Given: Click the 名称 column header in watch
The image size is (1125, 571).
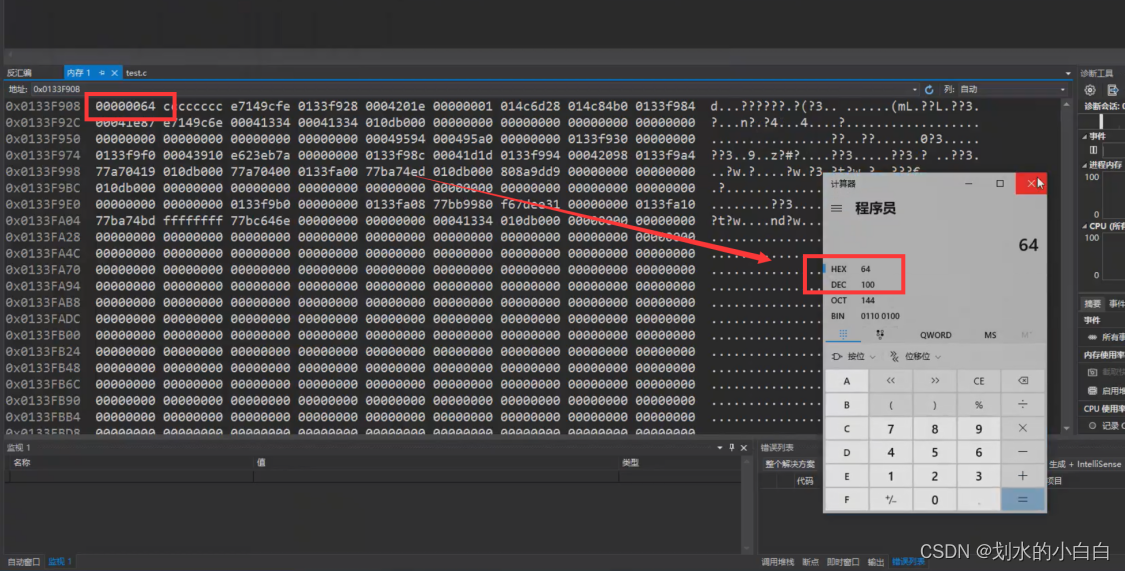Looking at the screenshot, I should click(x=129, y=463).
